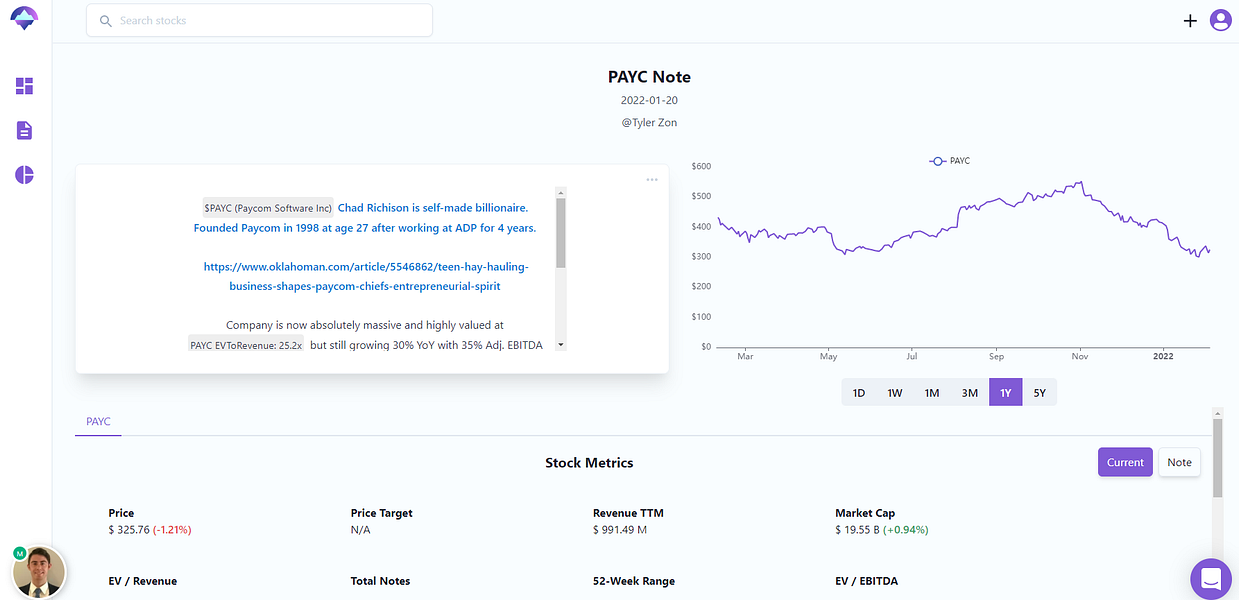Image resolution: width=1239 pixels, height=600 pixels.
Task: Click the Total Notes label
Action: click(380, 581)
